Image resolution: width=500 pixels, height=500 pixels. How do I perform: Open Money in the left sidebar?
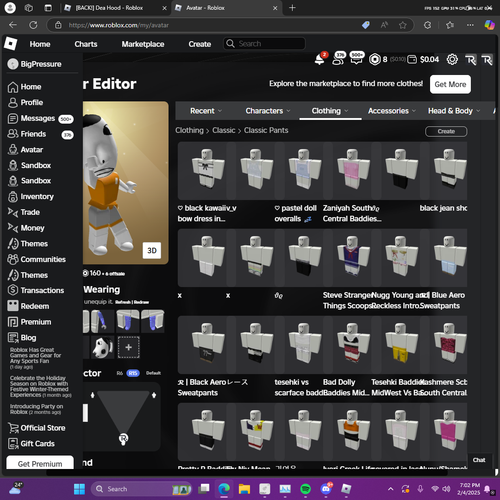26,228
